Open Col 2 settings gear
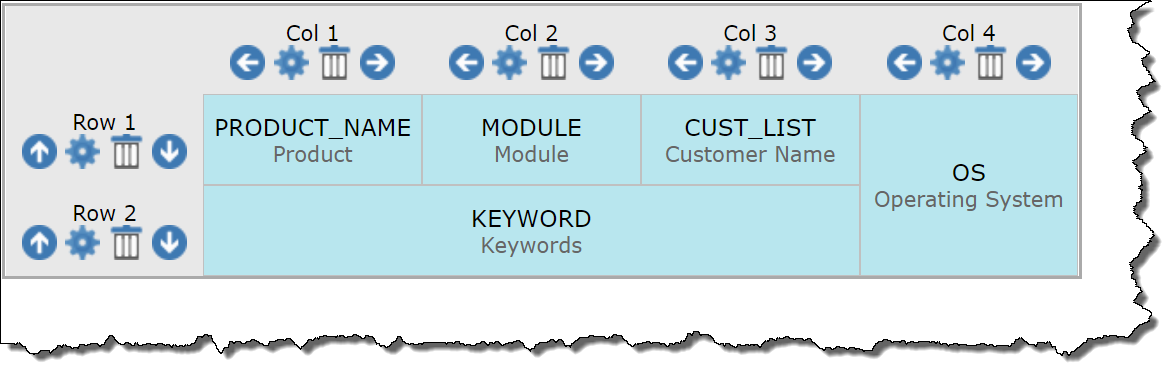Image resolution: width=1176 pixels, height=377 pixels. 510,63
